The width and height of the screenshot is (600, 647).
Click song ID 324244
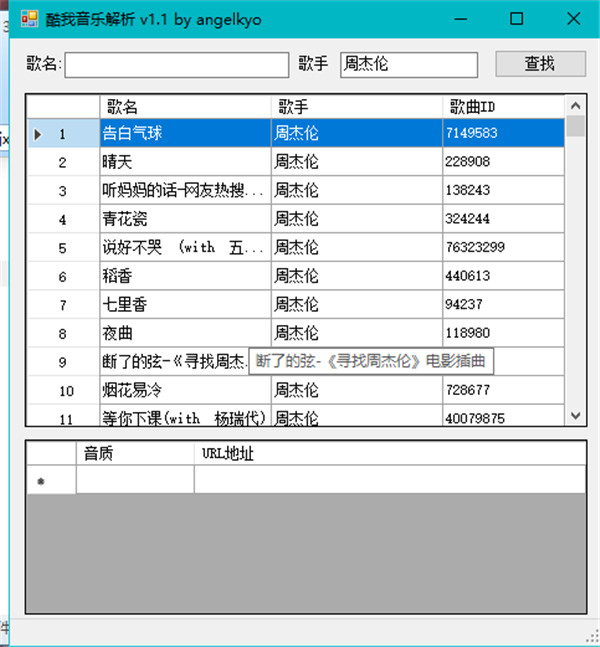pos(503,219)
